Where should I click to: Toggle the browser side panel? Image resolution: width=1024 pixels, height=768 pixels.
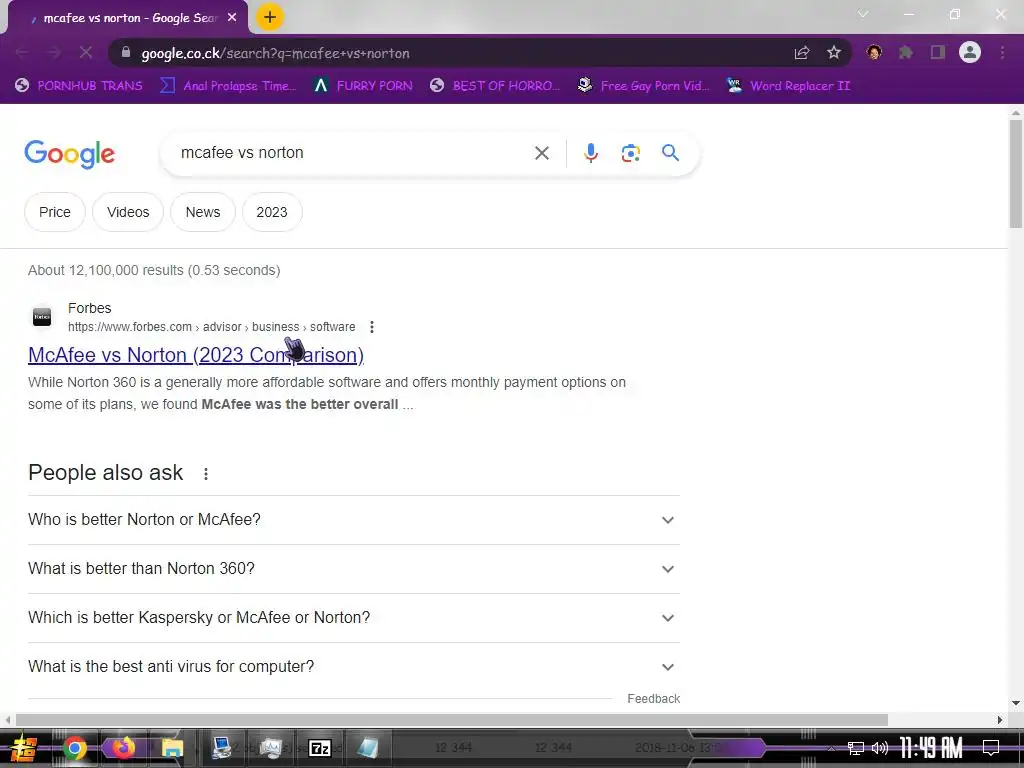pos(938,52)
